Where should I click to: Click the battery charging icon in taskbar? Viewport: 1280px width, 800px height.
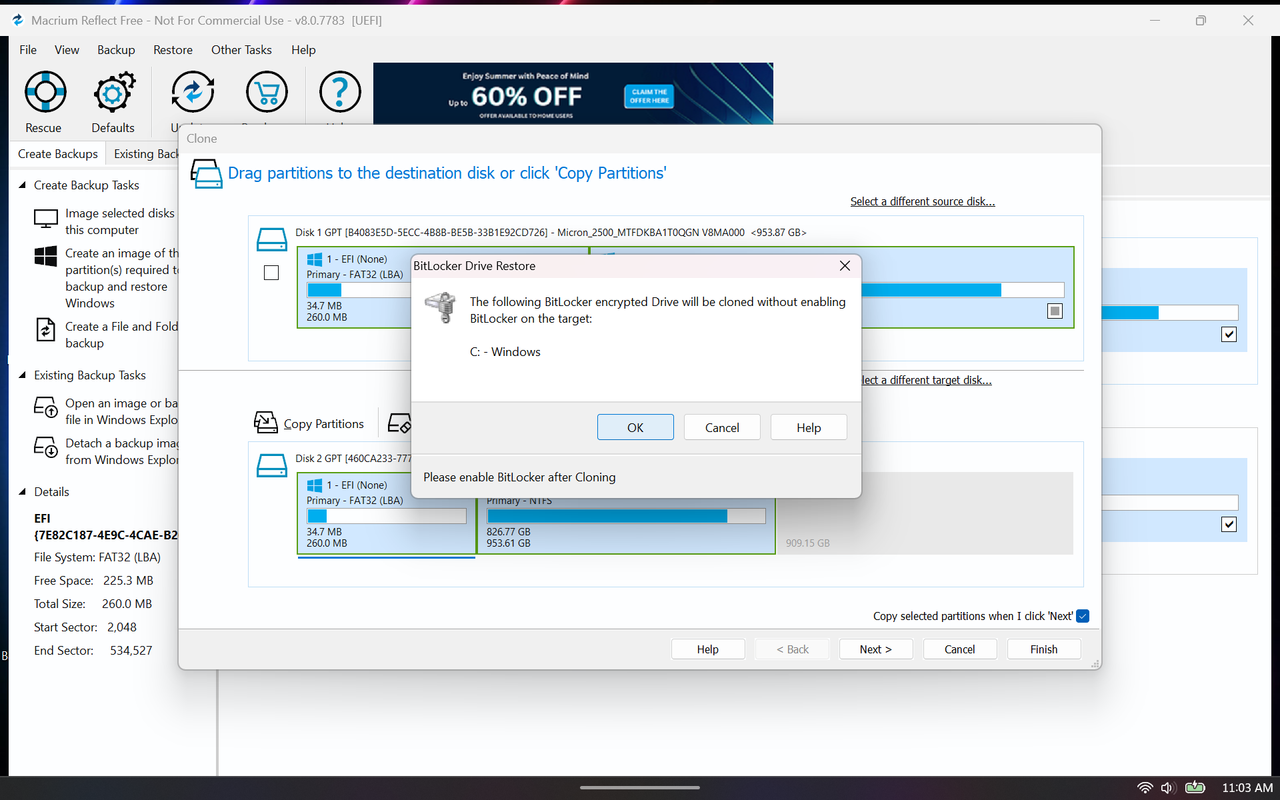1195,788
